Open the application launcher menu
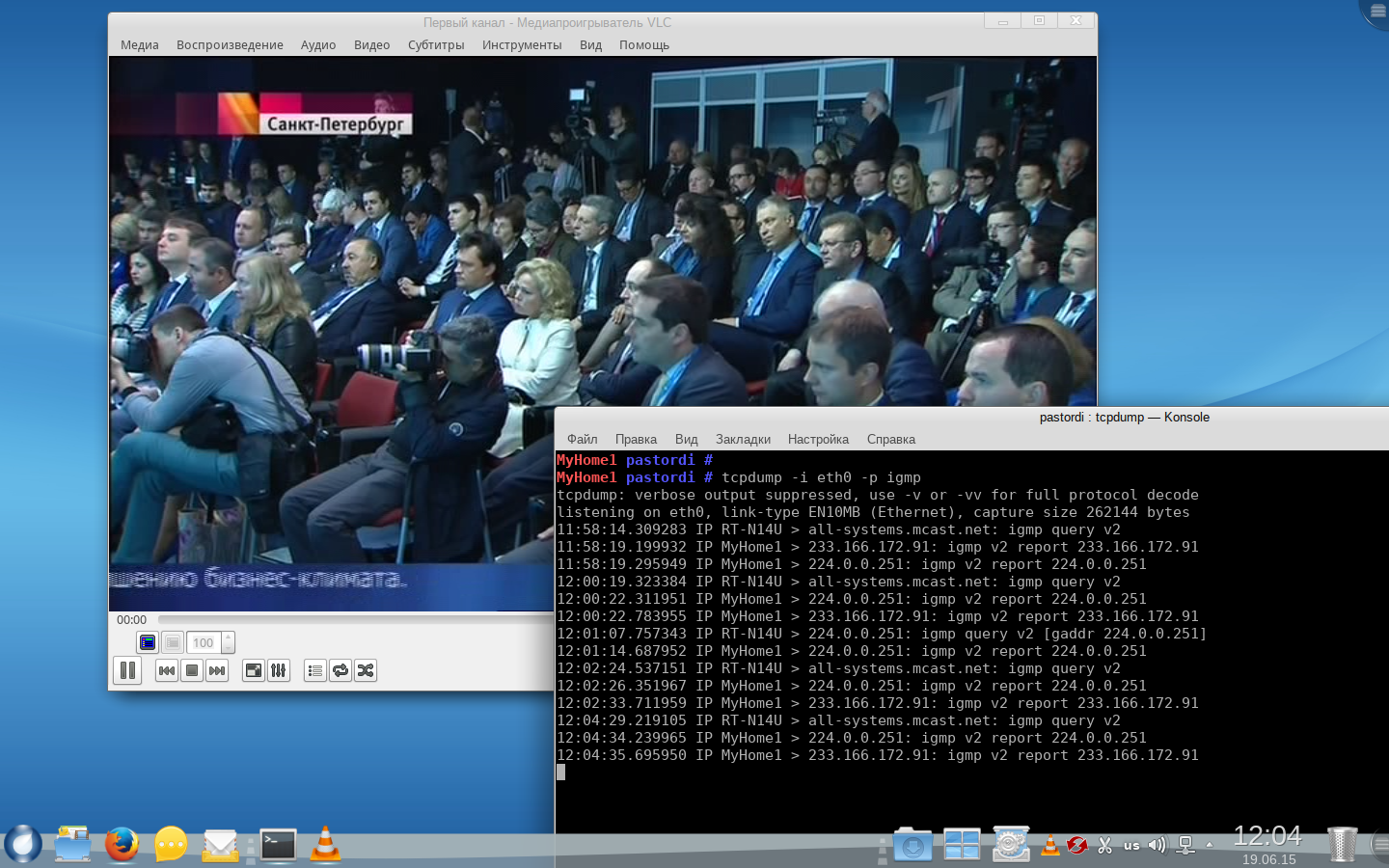This screenshot has height=868, width=1389. pos(22,844)
